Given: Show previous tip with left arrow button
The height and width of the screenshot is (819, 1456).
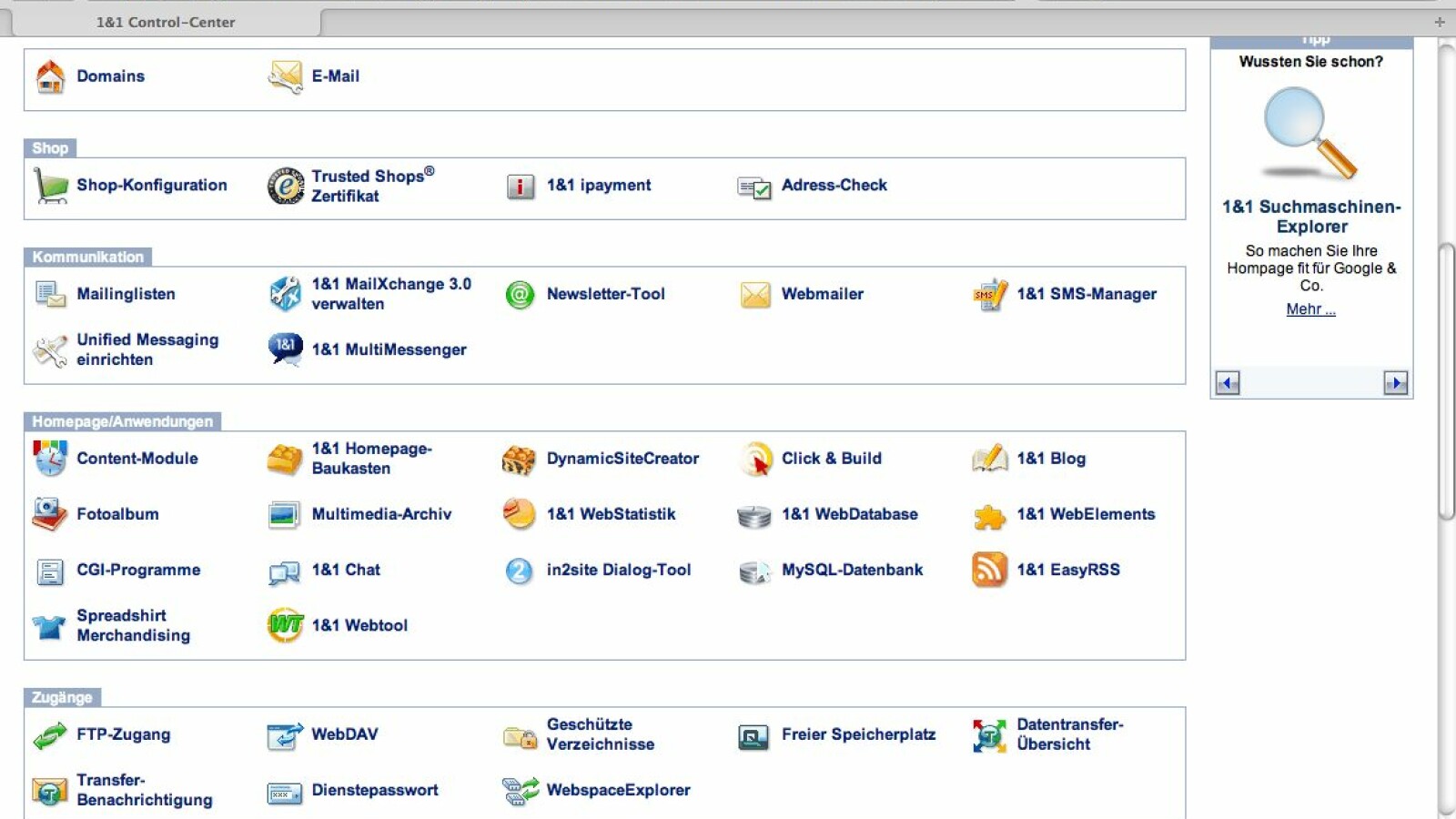Looking at the screenshot, I should (1228, 383).
